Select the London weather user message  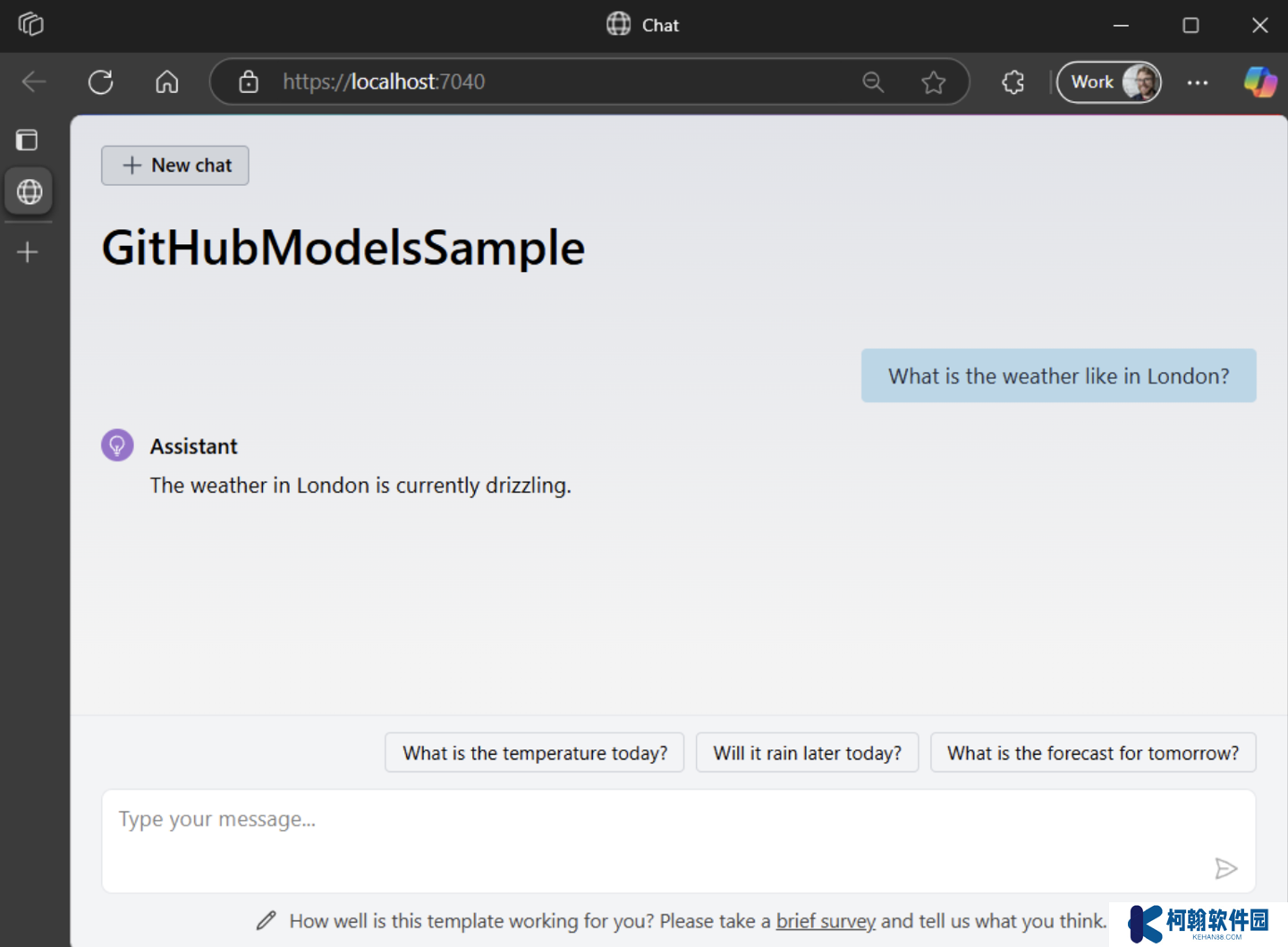1059,376
